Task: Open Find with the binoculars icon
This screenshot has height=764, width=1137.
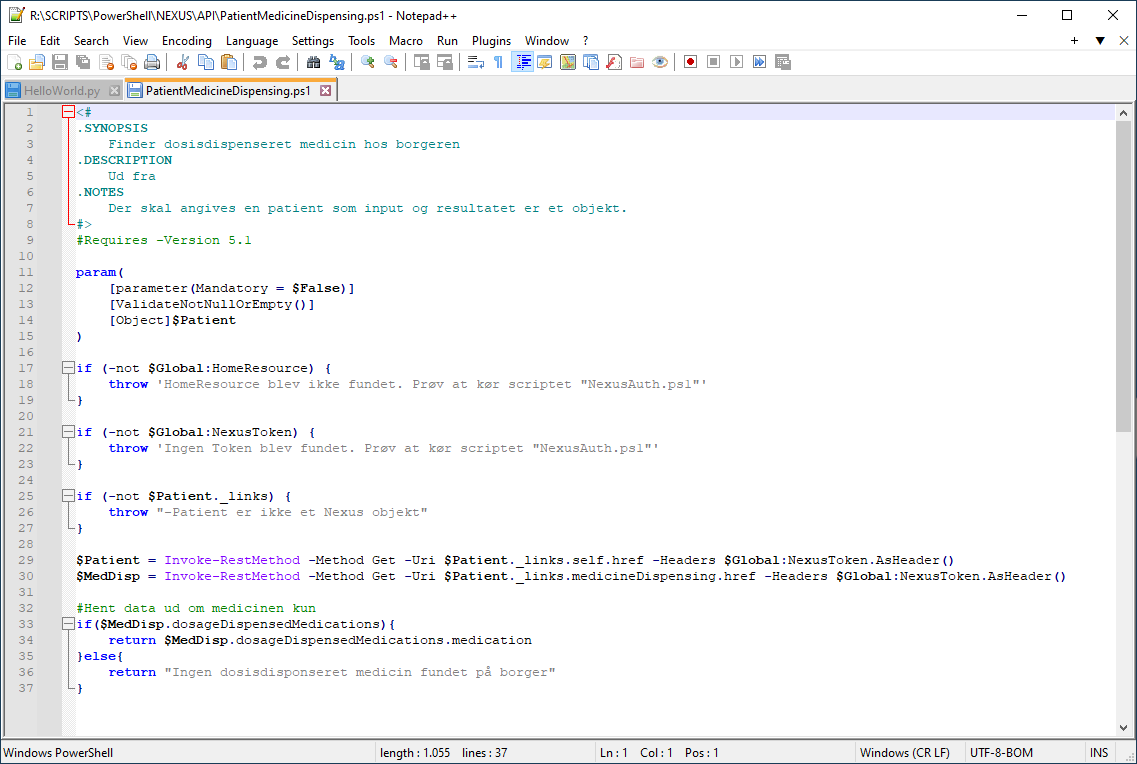Action: pos(313,62)
